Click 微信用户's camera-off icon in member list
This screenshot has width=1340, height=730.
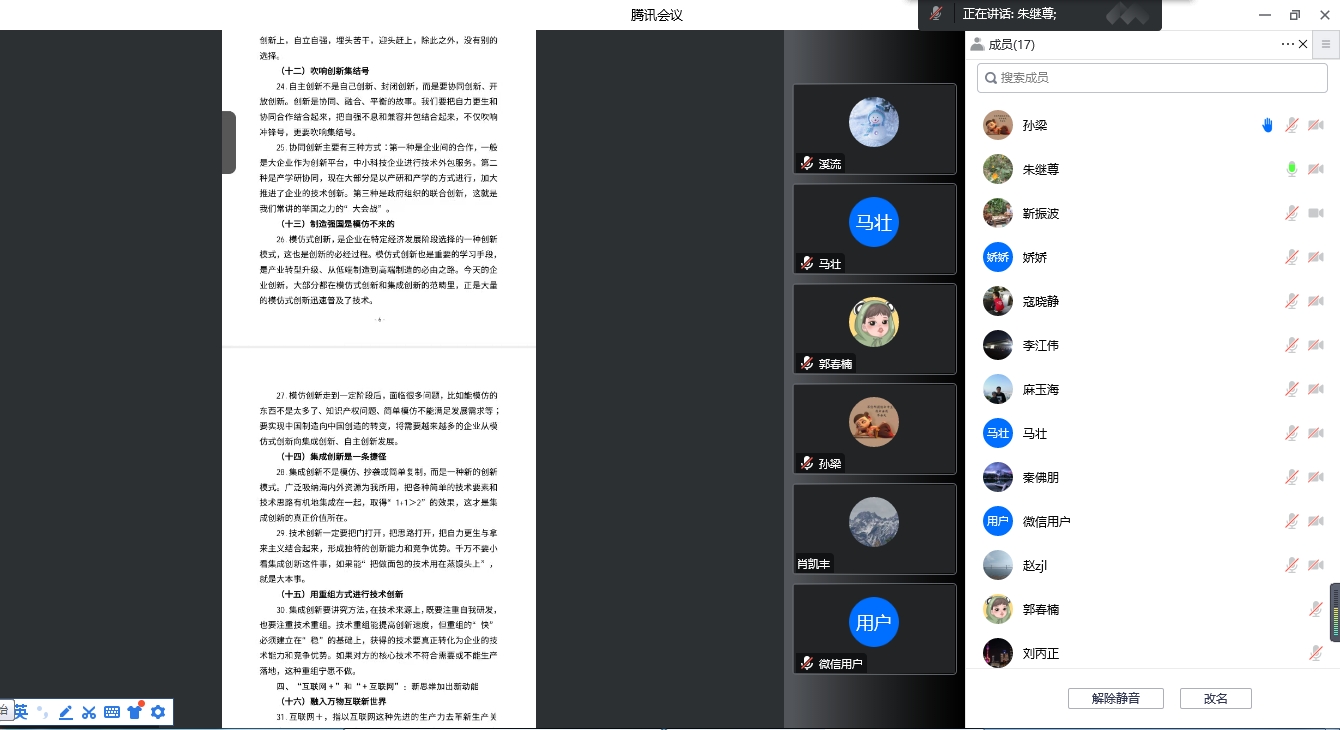(1316, 521)
